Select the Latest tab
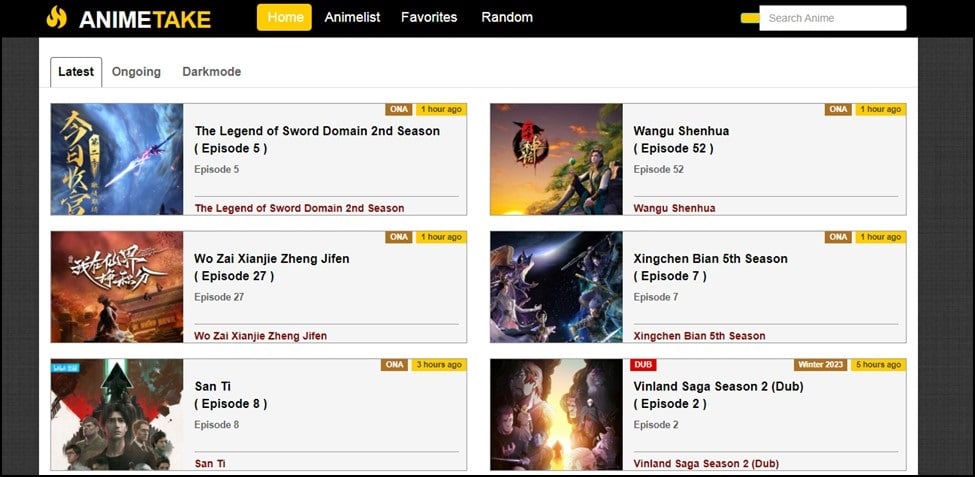The height and width of the screenshot is (477, 975). pyautogui.click(x=76, y=72)
